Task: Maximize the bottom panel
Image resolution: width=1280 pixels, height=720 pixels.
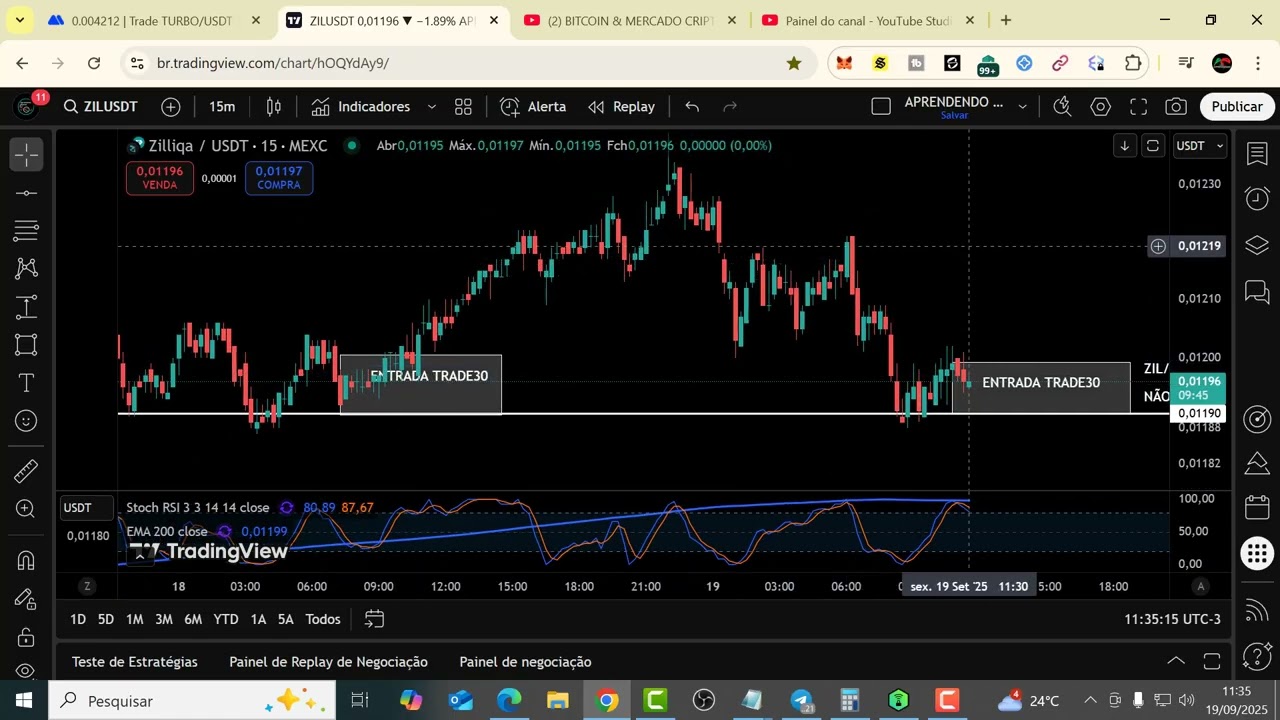Action: click(1212, 661)
